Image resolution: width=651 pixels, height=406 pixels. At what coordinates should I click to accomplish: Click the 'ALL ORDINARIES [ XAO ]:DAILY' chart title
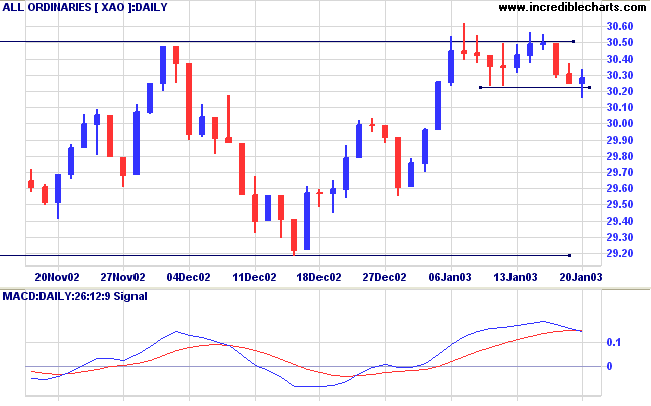click(x=85, y=7)
